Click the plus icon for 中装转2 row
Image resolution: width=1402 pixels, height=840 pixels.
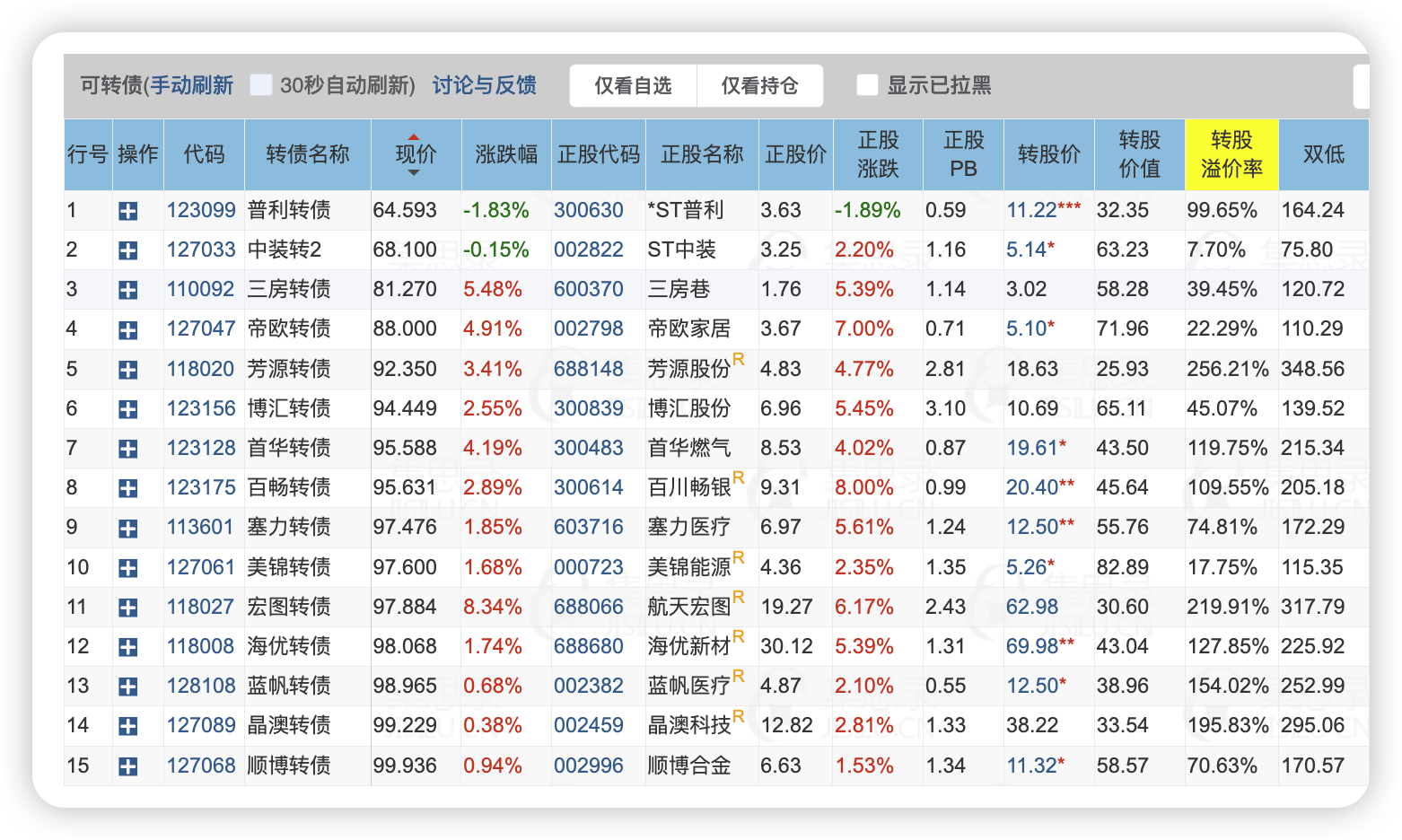(128, 250)
